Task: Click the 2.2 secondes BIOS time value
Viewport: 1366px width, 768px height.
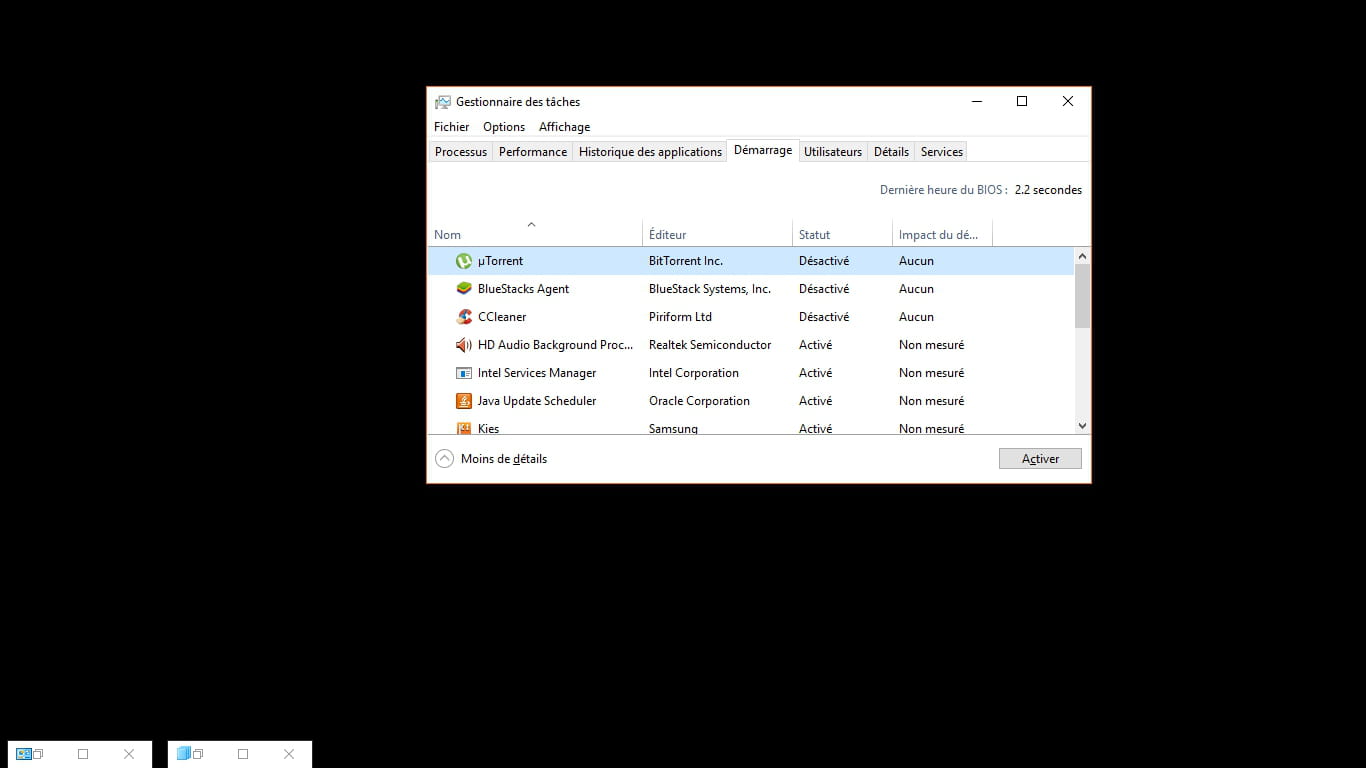Action: coord(1048,190)
